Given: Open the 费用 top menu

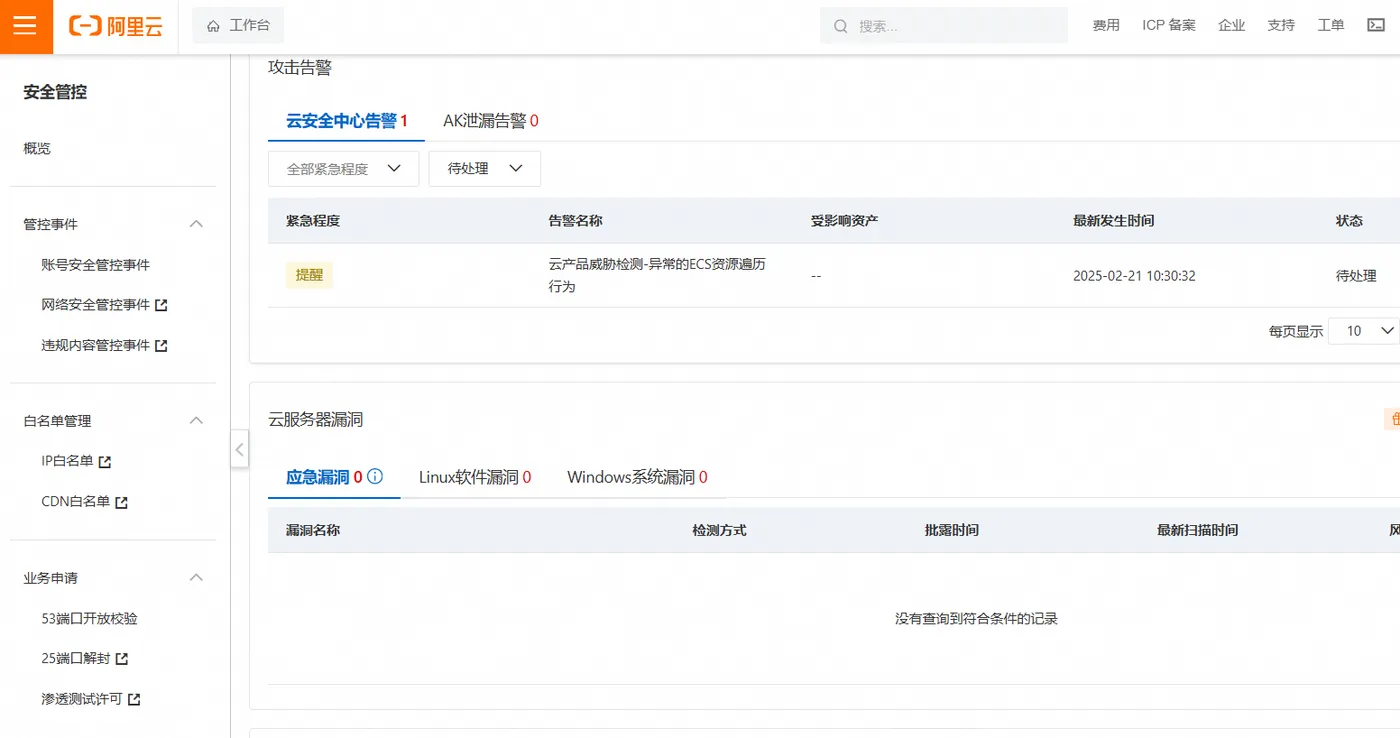Looking at the screenshot, I should pyautogui.click(x=1106, y=26).
